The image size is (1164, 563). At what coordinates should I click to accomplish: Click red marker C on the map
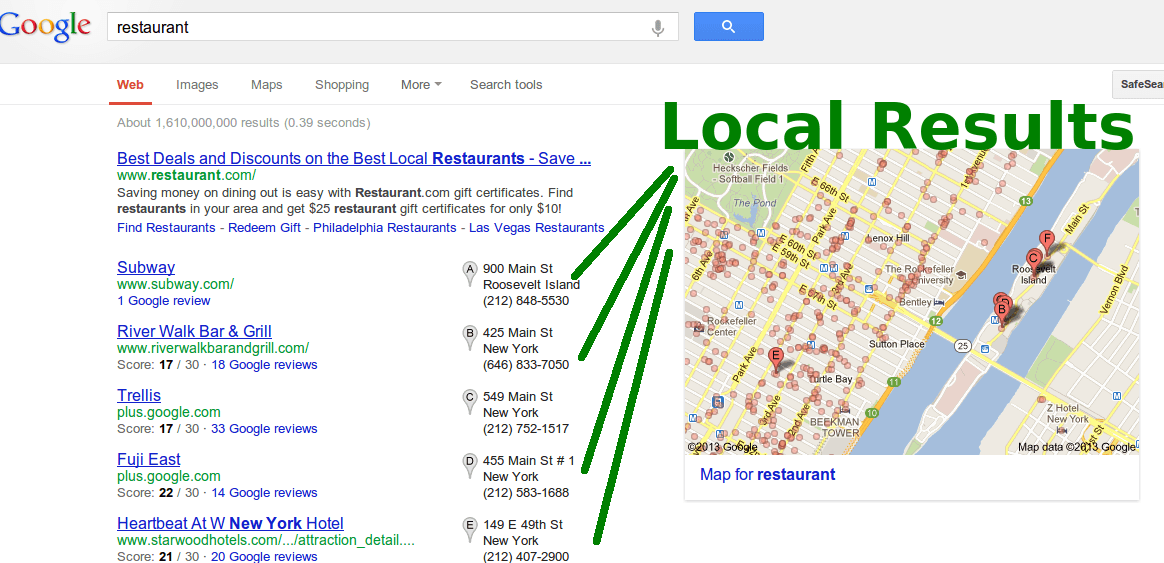pos(1033,261)
